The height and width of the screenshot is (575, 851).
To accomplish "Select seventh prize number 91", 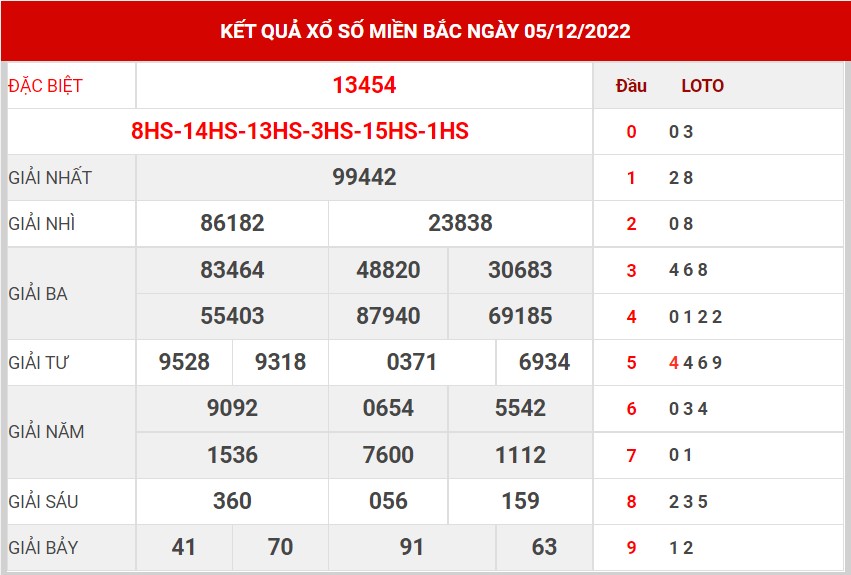I will click(412, 547).
